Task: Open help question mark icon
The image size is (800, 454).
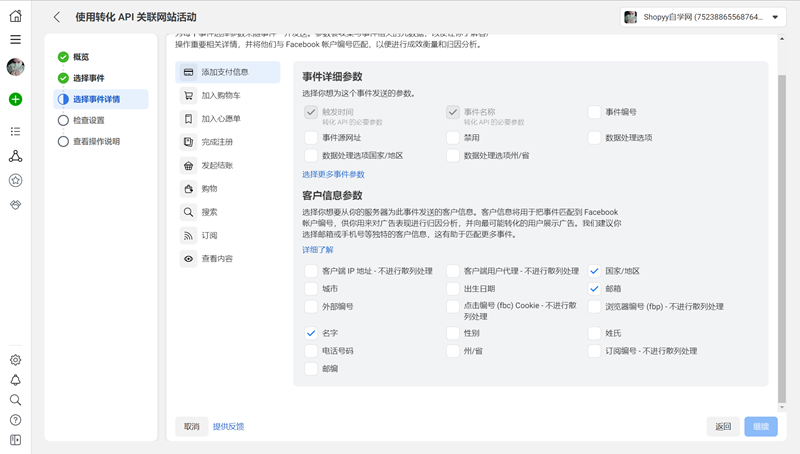Action: [x=15, y=420]
